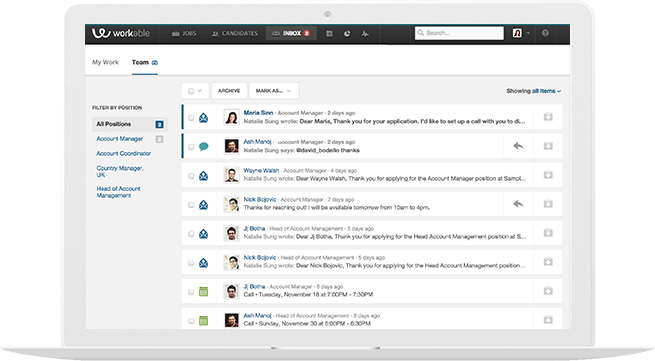Click Ash Manoj's photo on the comment row

[x=231, y=146]
